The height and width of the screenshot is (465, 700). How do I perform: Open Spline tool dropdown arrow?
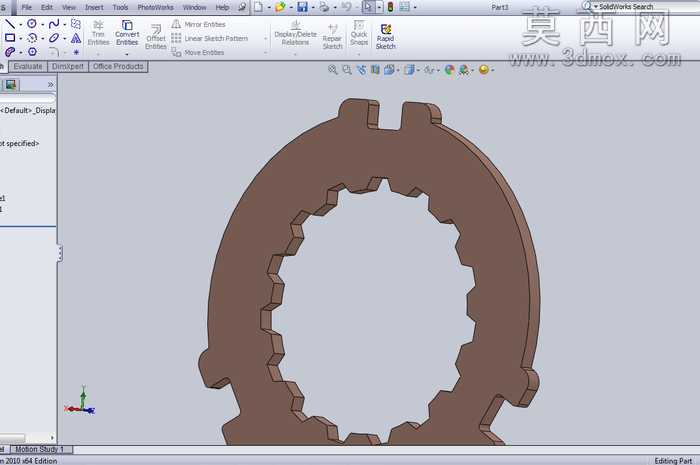(65, 25)
